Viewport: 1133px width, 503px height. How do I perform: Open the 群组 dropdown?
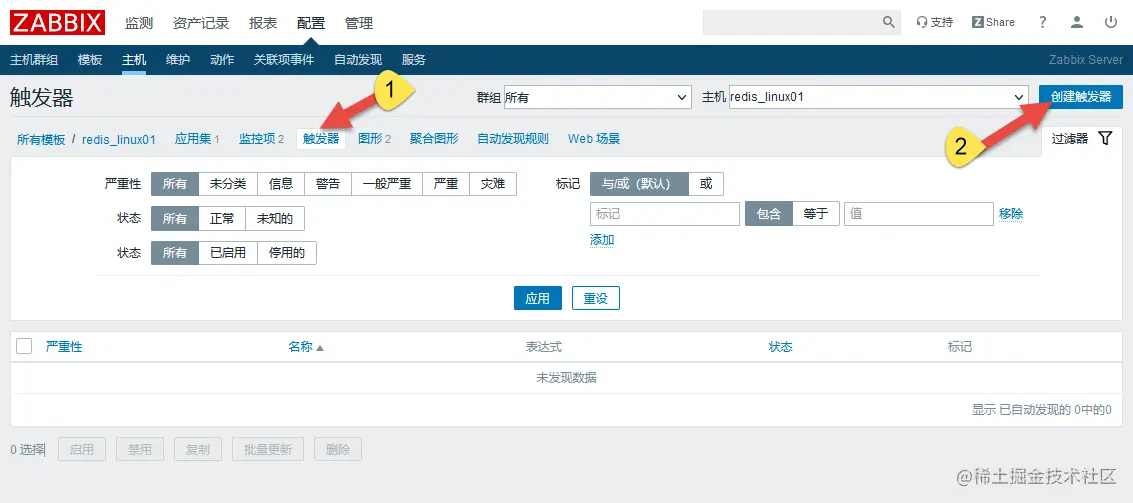[x=597, y=97]
